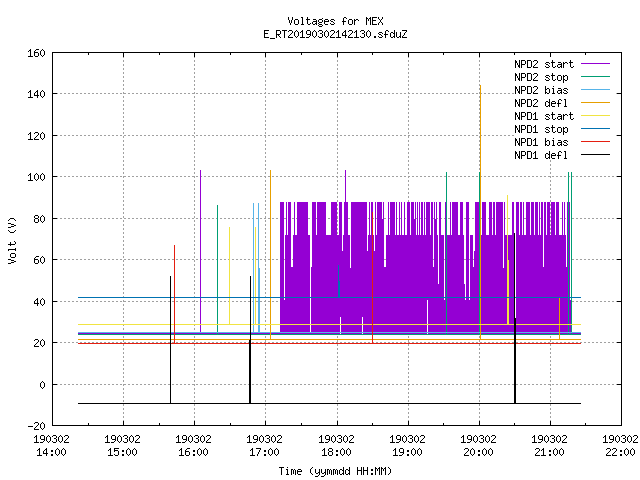Click the 18:00 tick label on x-axis
The image size is (640, 480).
pyautogui.click(x=336, y=446)
